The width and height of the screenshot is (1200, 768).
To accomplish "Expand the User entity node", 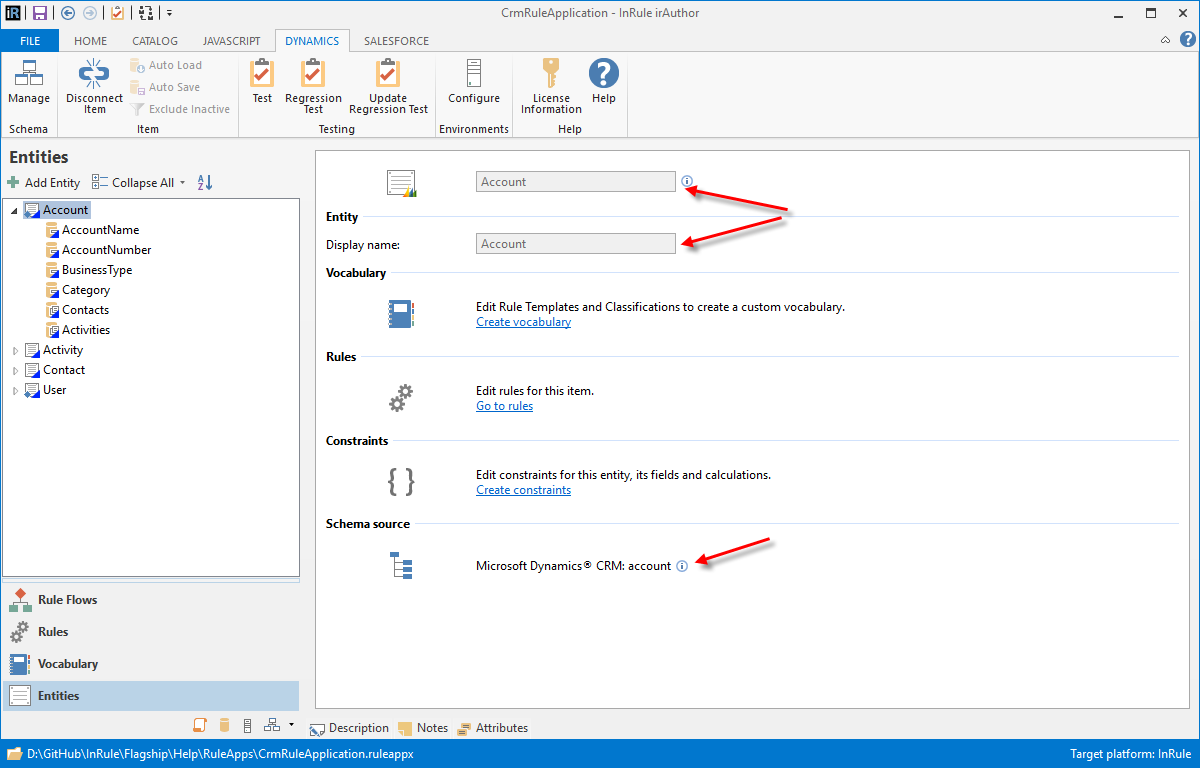I will tap(14, 391).
